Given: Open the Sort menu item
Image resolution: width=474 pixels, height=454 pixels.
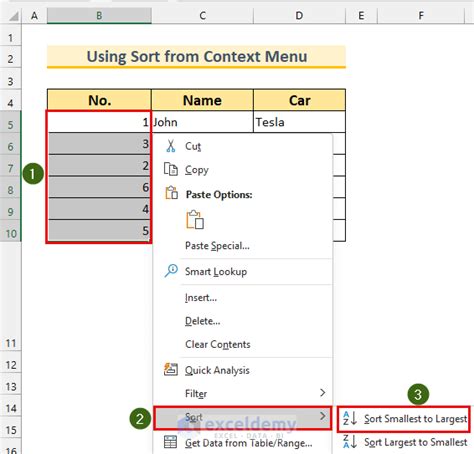Looking at the screenshot, I should pyautogui.click(x=243, y=417).
